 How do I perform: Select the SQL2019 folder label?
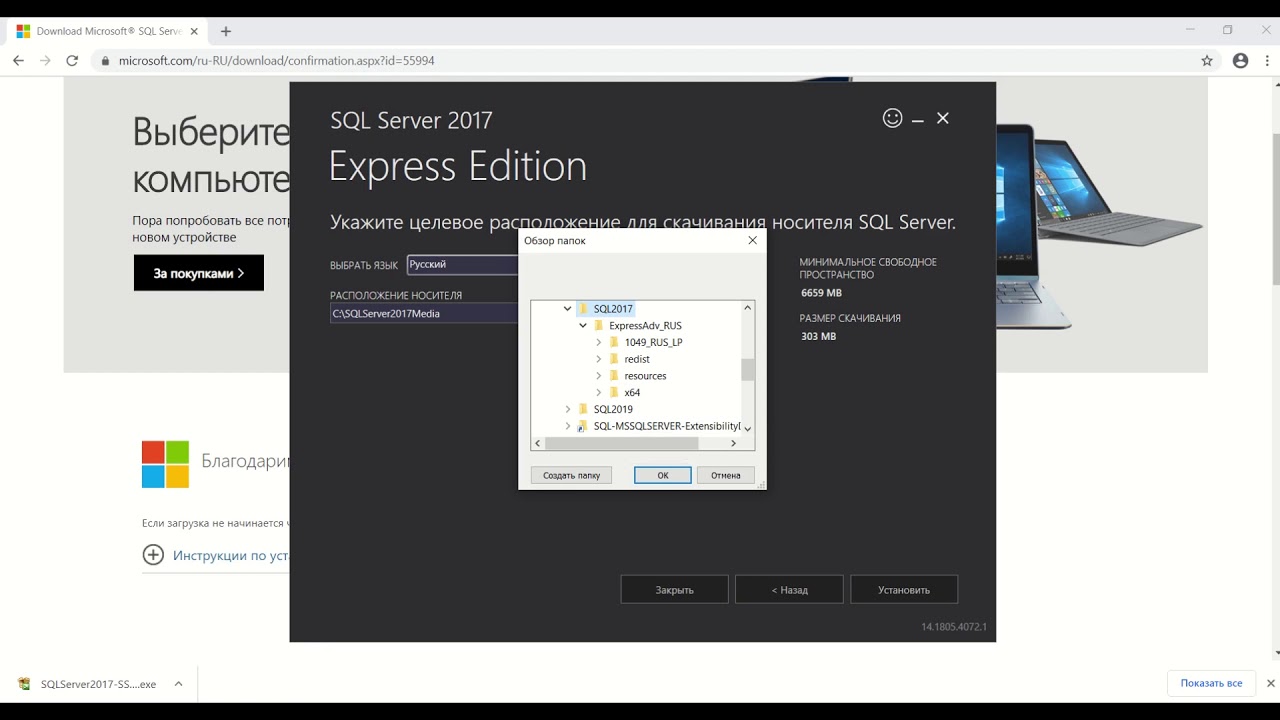pos(613,409)
